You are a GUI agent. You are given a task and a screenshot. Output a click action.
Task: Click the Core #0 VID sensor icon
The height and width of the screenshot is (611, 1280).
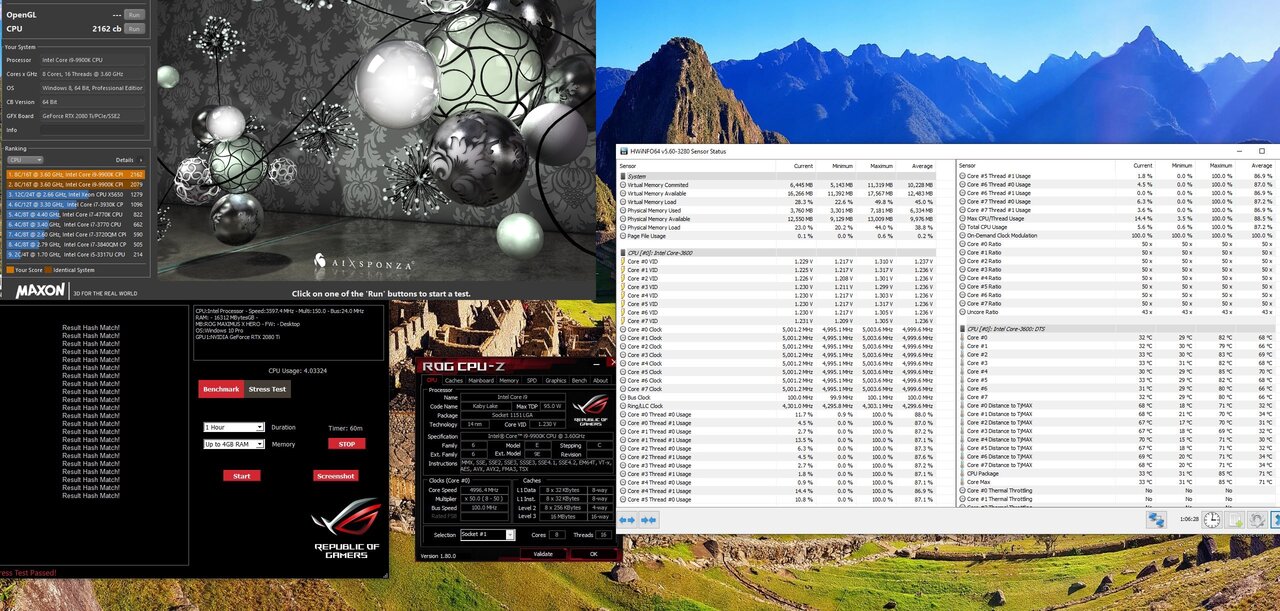coord(623,261)
